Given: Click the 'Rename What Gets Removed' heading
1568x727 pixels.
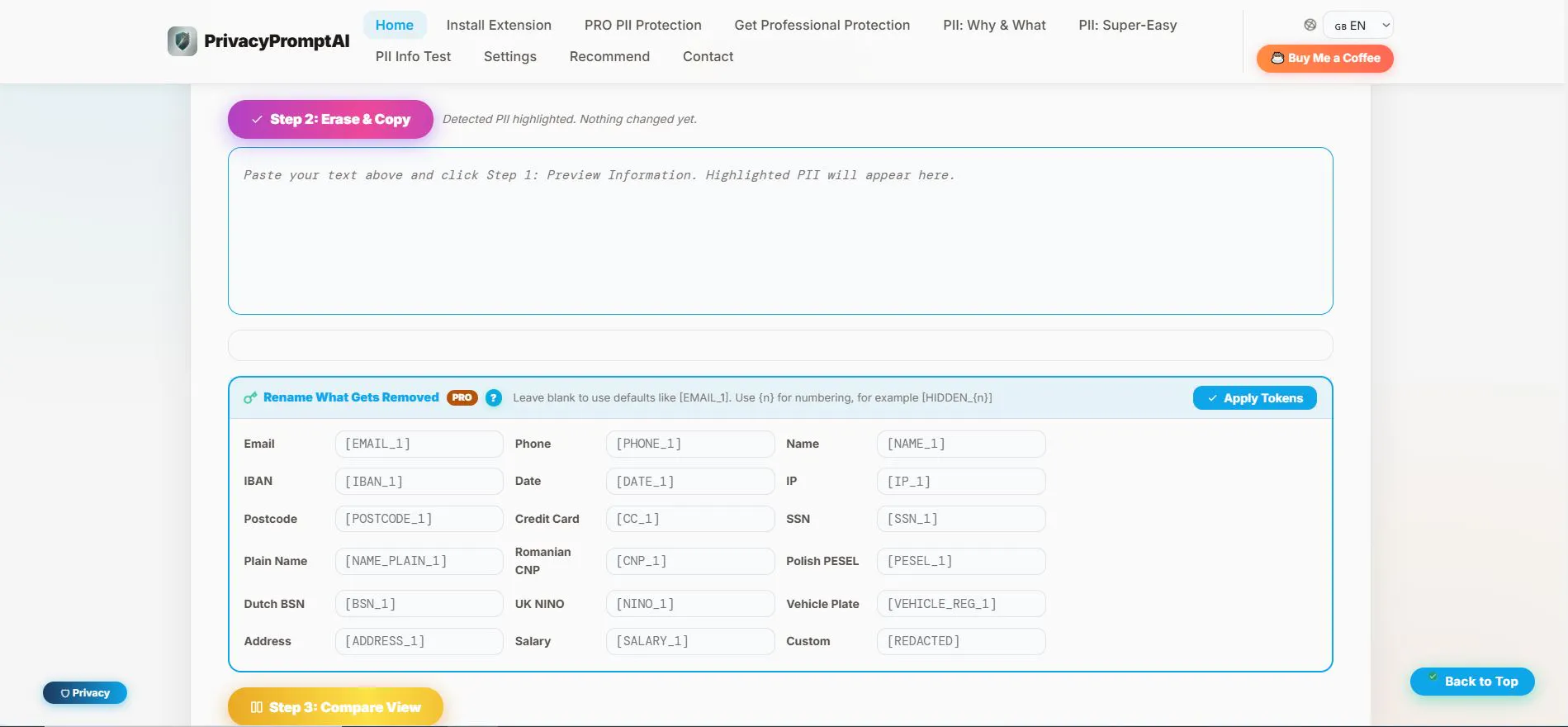Looking at the screenshot, I should tap(351, 397).
